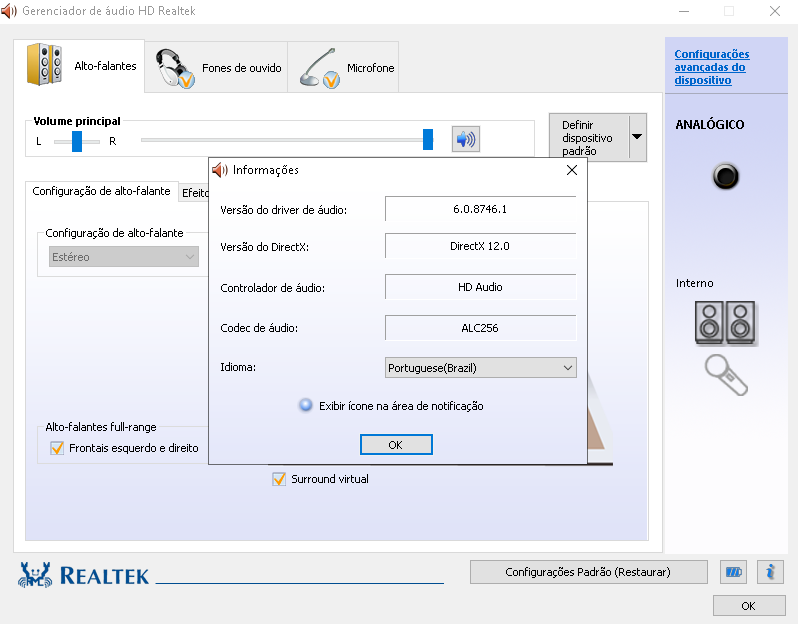798x624 pixels.
Task: Toggle Frontais esquerdo e direito checkbox
Action: pyautogui.click(x=57, y=448)
